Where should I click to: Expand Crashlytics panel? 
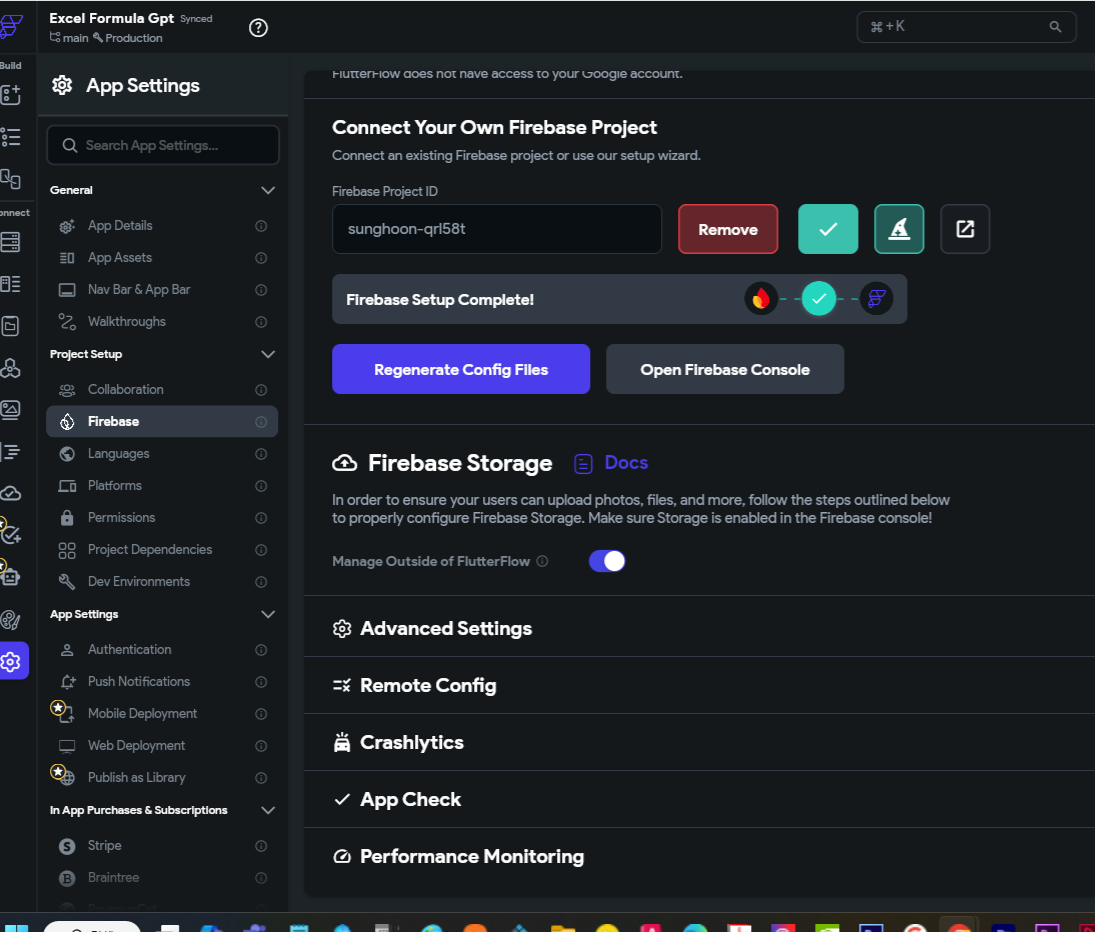tap(699, 743)
